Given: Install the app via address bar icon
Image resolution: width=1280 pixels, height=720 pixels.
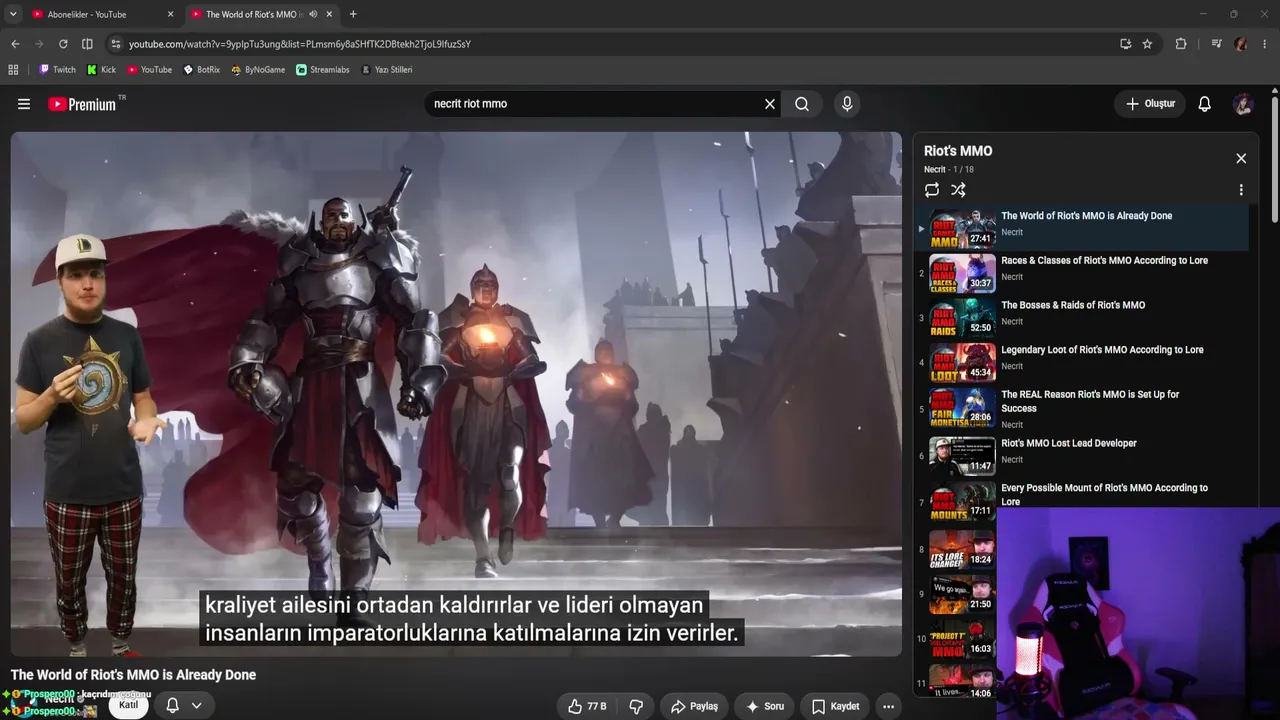Looking at the screenshot, I should click(1126, 44).
